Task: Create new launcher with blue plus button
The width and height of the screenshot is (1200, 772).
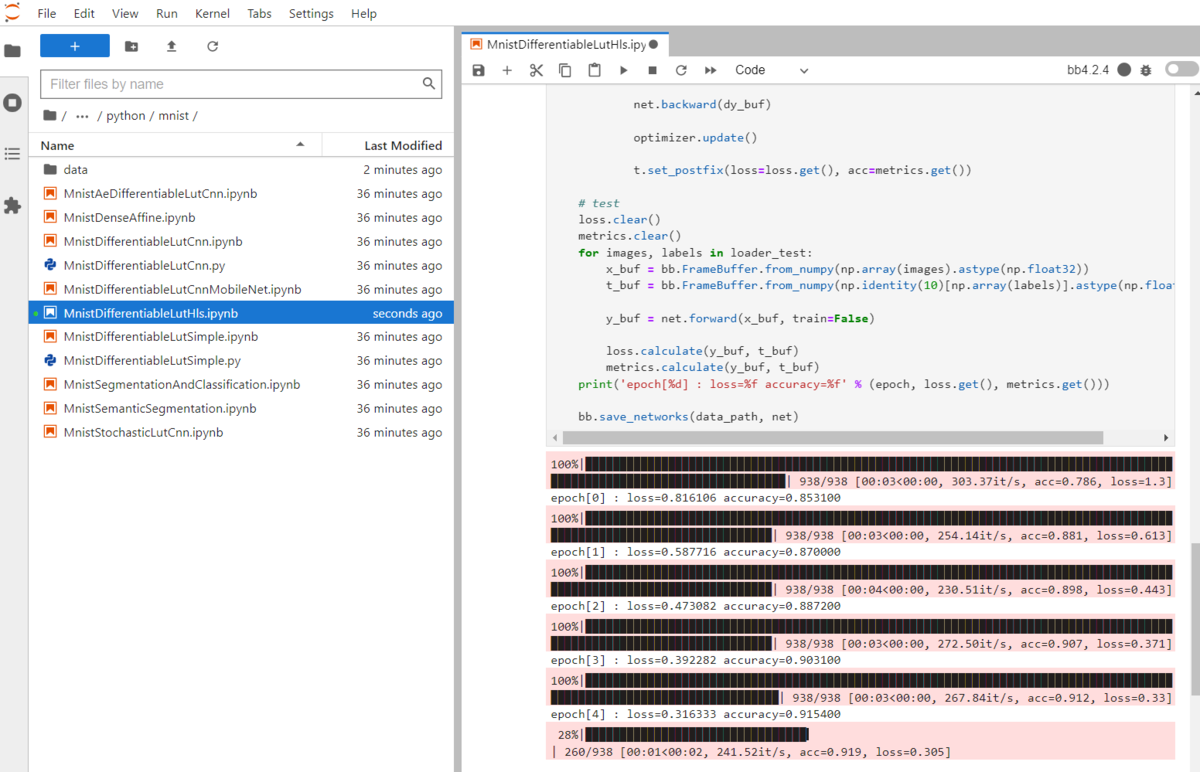Action: [x=75, y=46]
